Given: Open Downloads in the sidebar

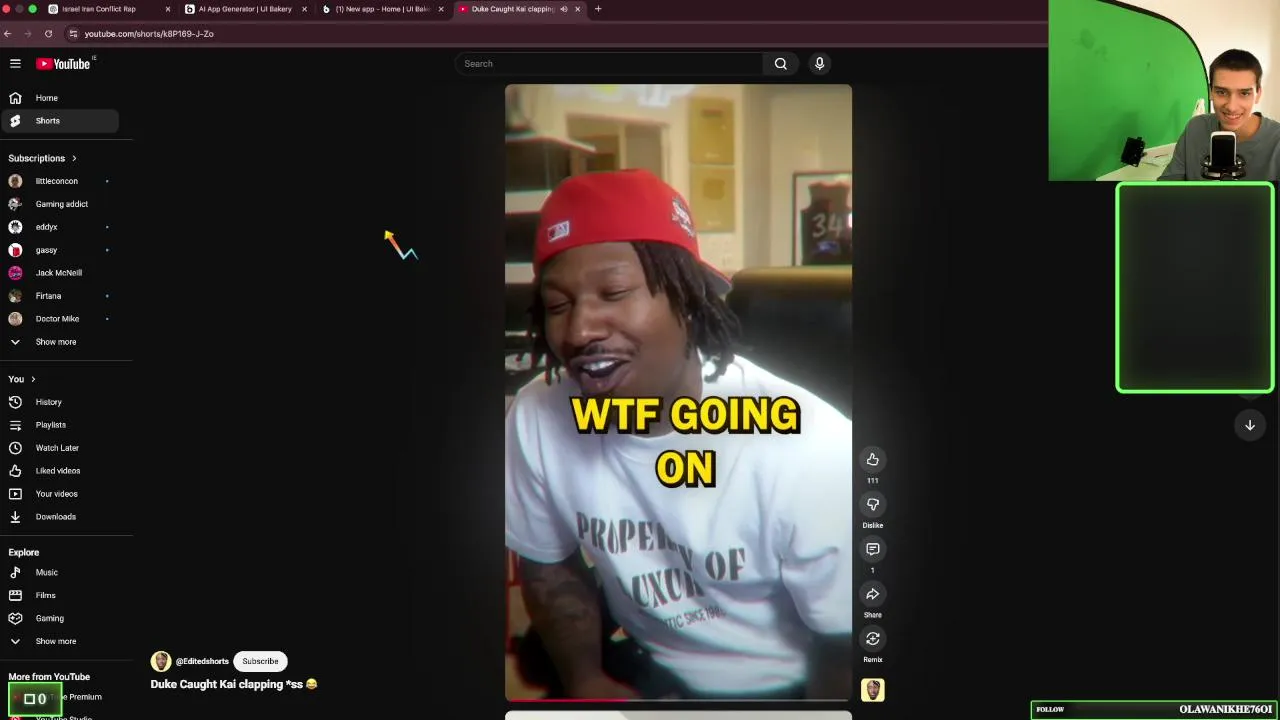Looking at the screenshot, I should click(x=60, y=517).
